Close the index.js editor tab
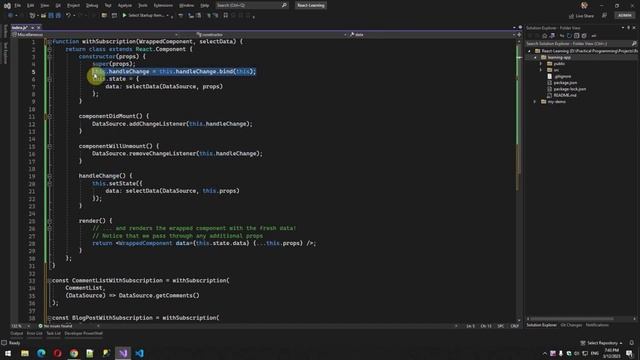The height and width of the screenshot is (360, 640). [x=39, y=27]
